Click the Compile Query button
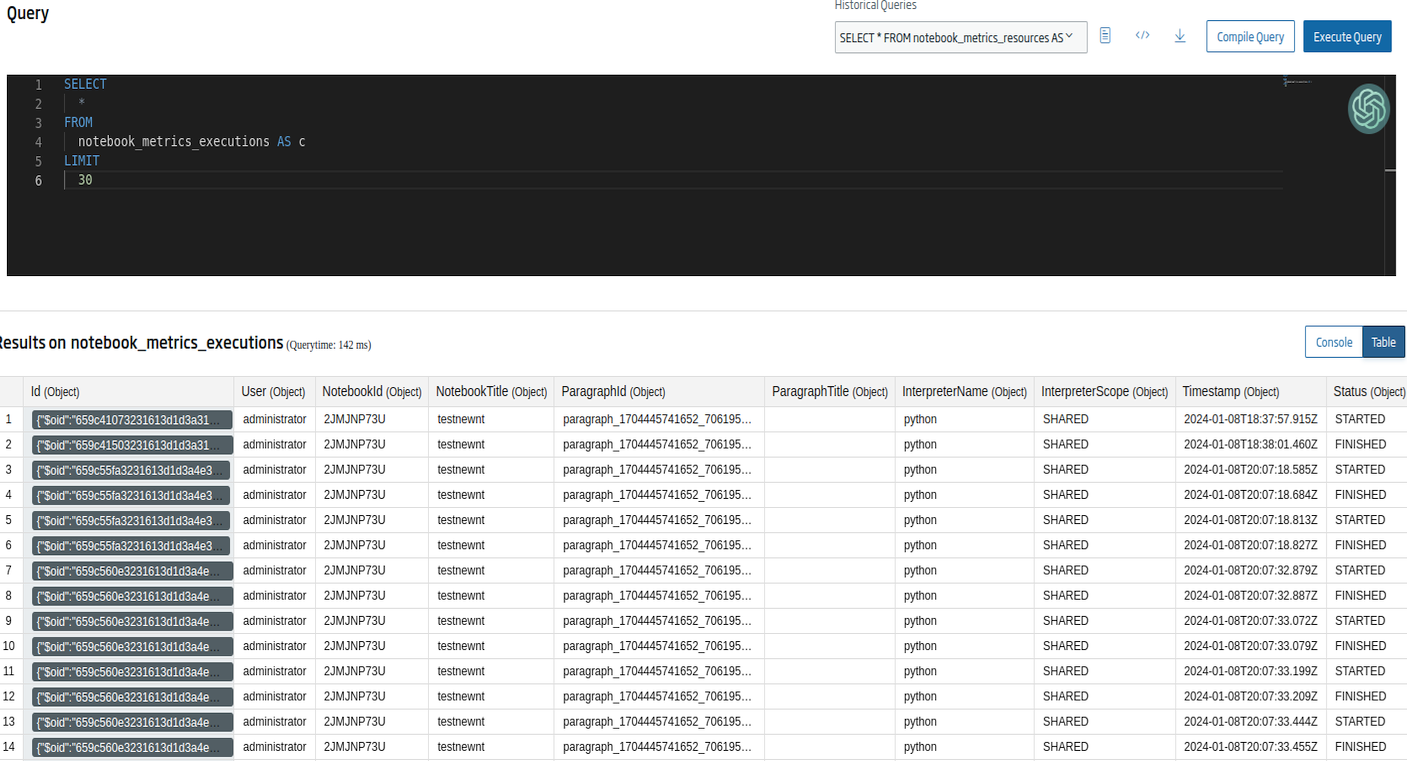The image size is (1407, 761). tap(1249, 35)
